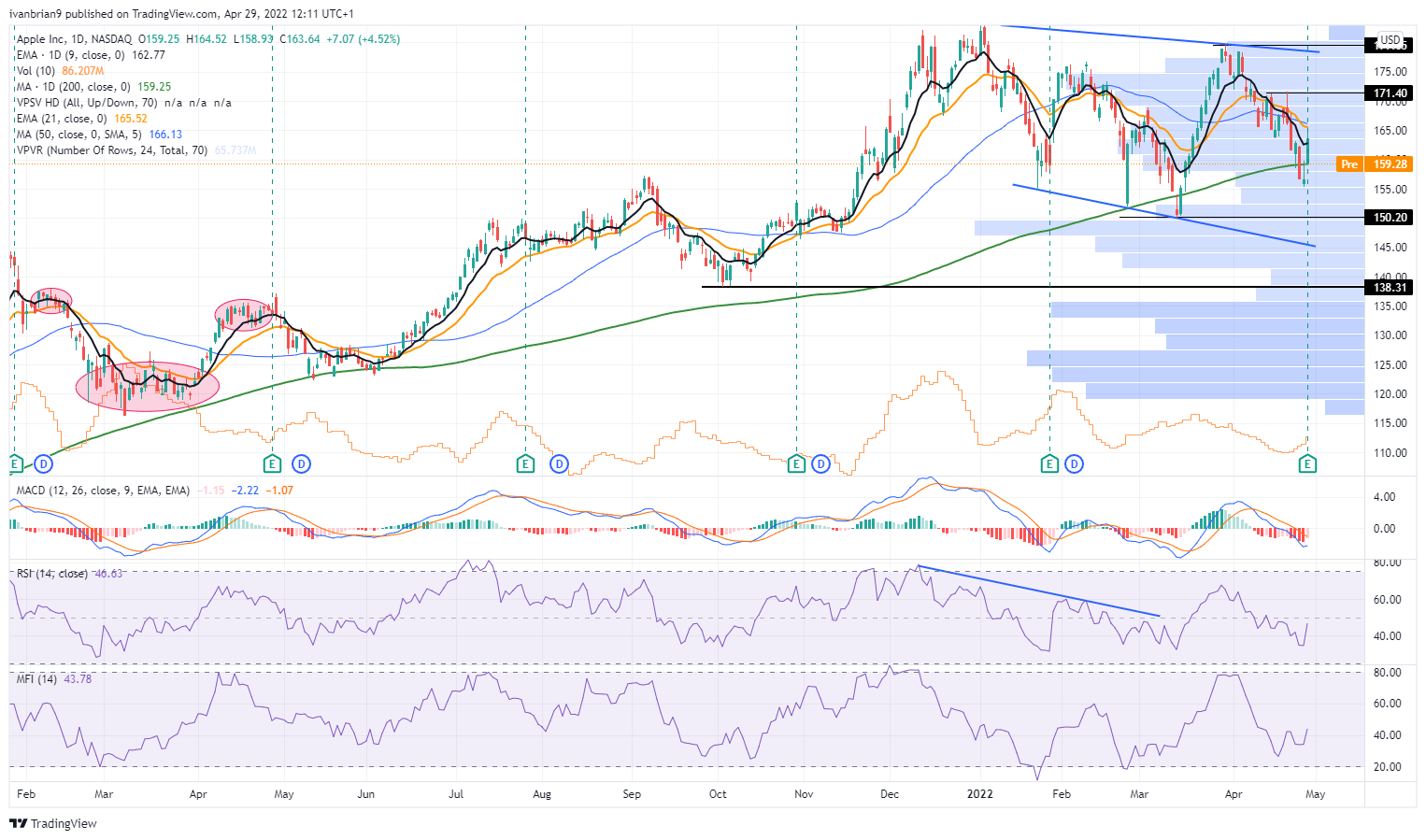Click the 145.00 price scale label
Image resolution: width=1426 pixels, height=840 pixels.
(1390, 248)
